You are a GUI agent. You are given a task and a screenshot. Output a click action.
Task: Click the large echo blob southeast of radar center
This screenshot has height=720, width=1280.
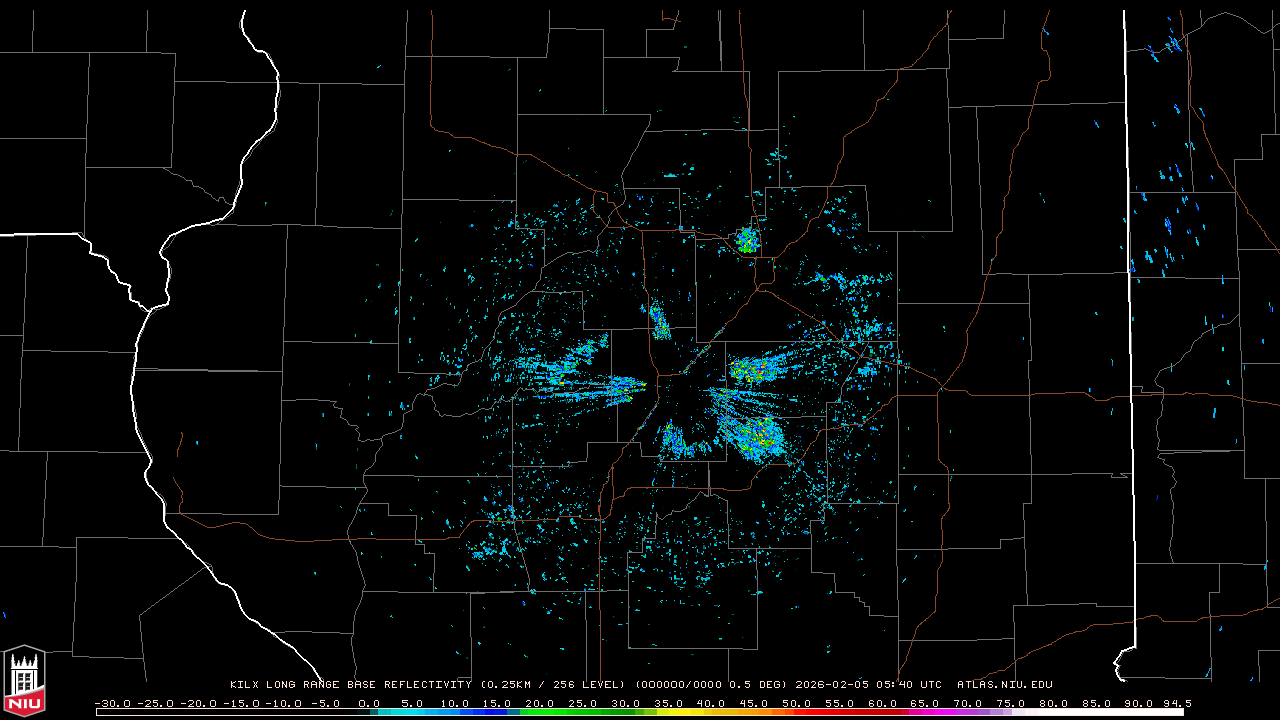pyautogui.click(x=750, y=433)
